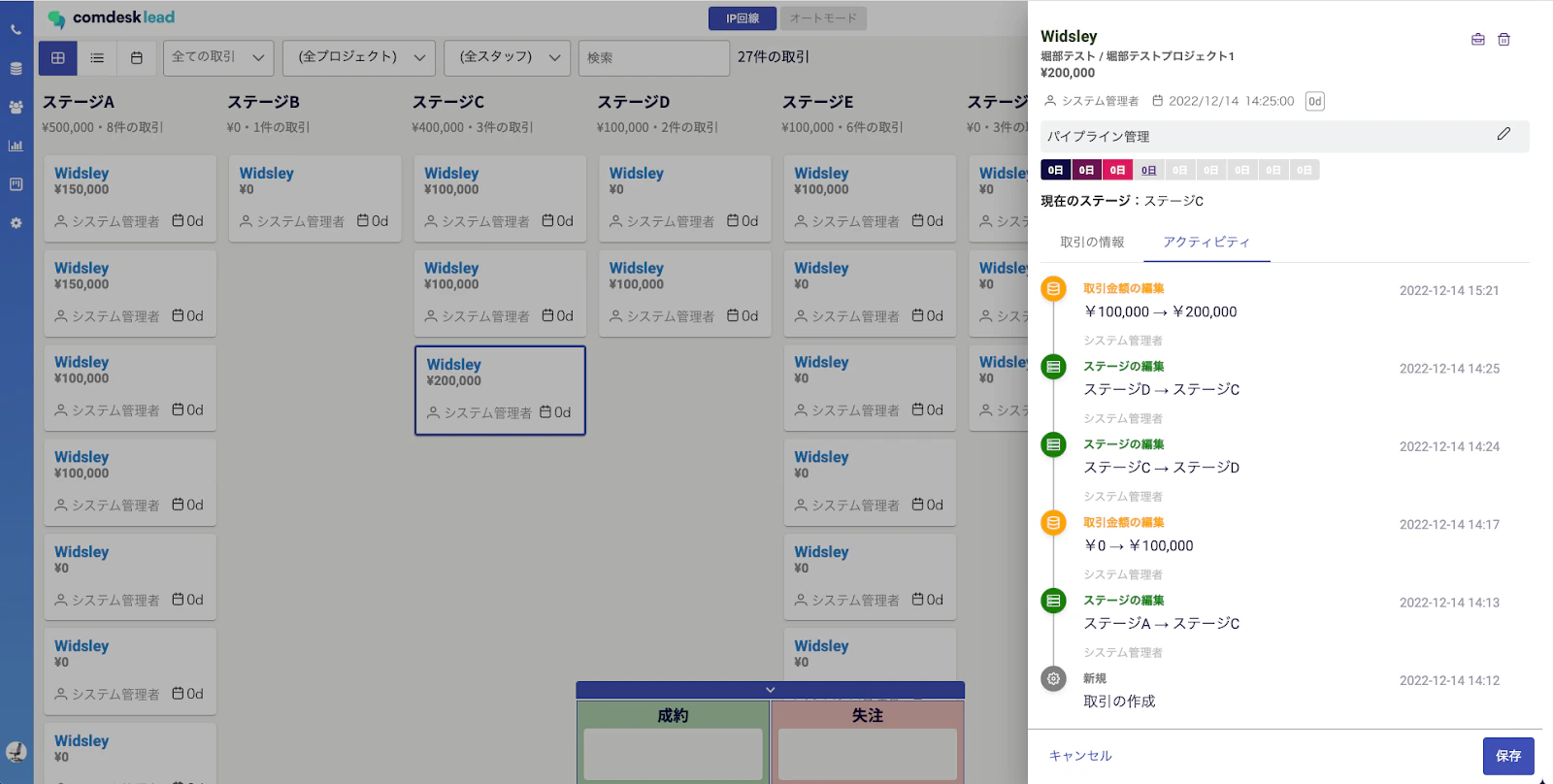Click the user avatar at sidebar bottom

click(x=17, y=751)
